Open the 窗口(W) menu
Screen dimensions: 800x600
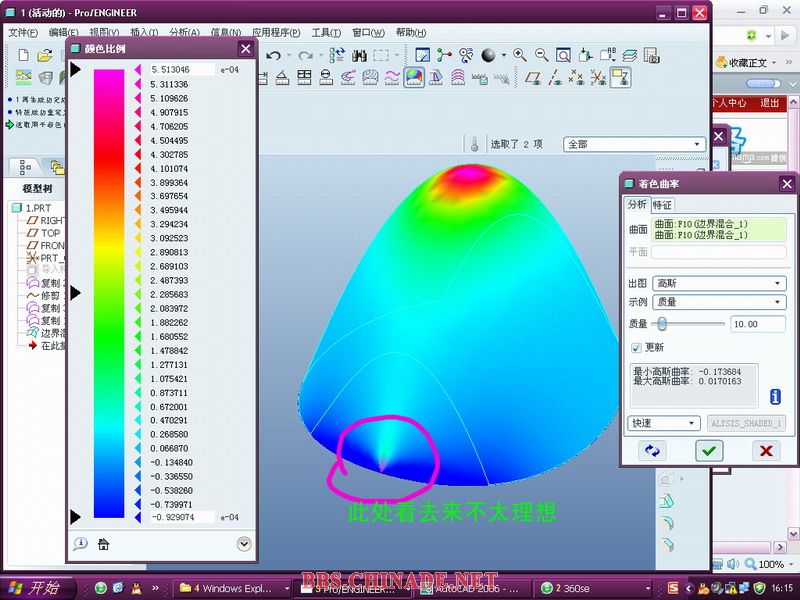click(x=368, y=33)
